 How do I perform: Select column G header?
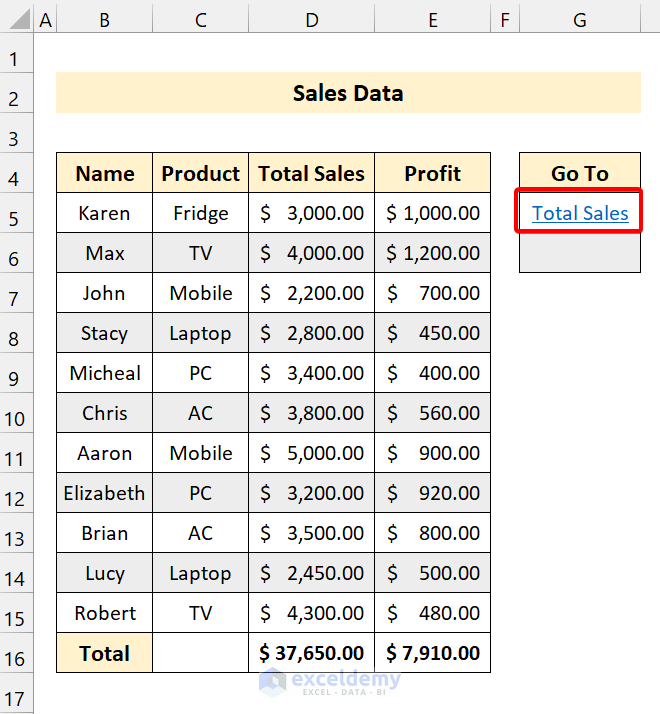point(580,17)
